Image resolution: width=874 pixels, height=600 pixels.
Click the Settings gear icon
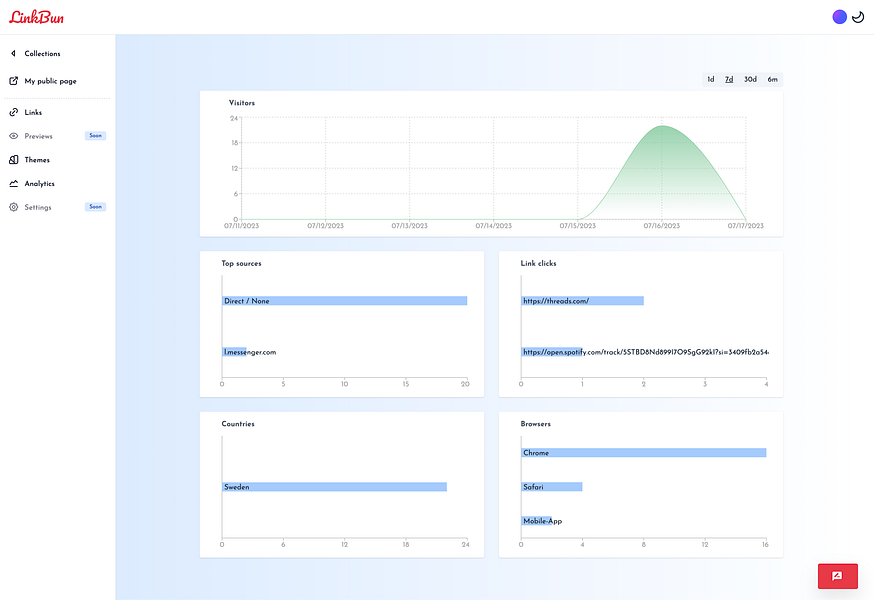click(x=13, y=207)
